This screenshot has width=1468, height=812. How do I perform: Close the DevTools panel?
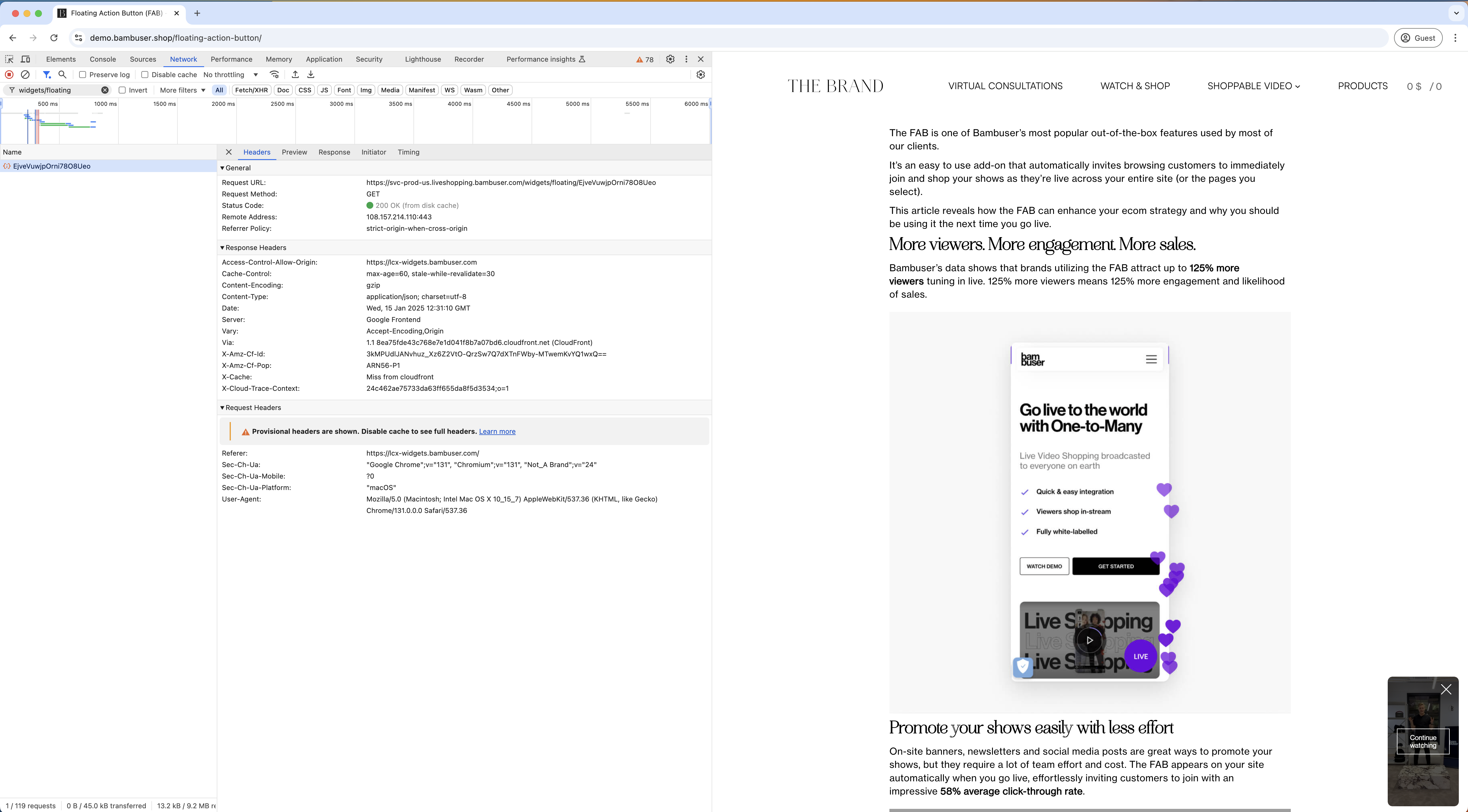(x=701, y=59)
